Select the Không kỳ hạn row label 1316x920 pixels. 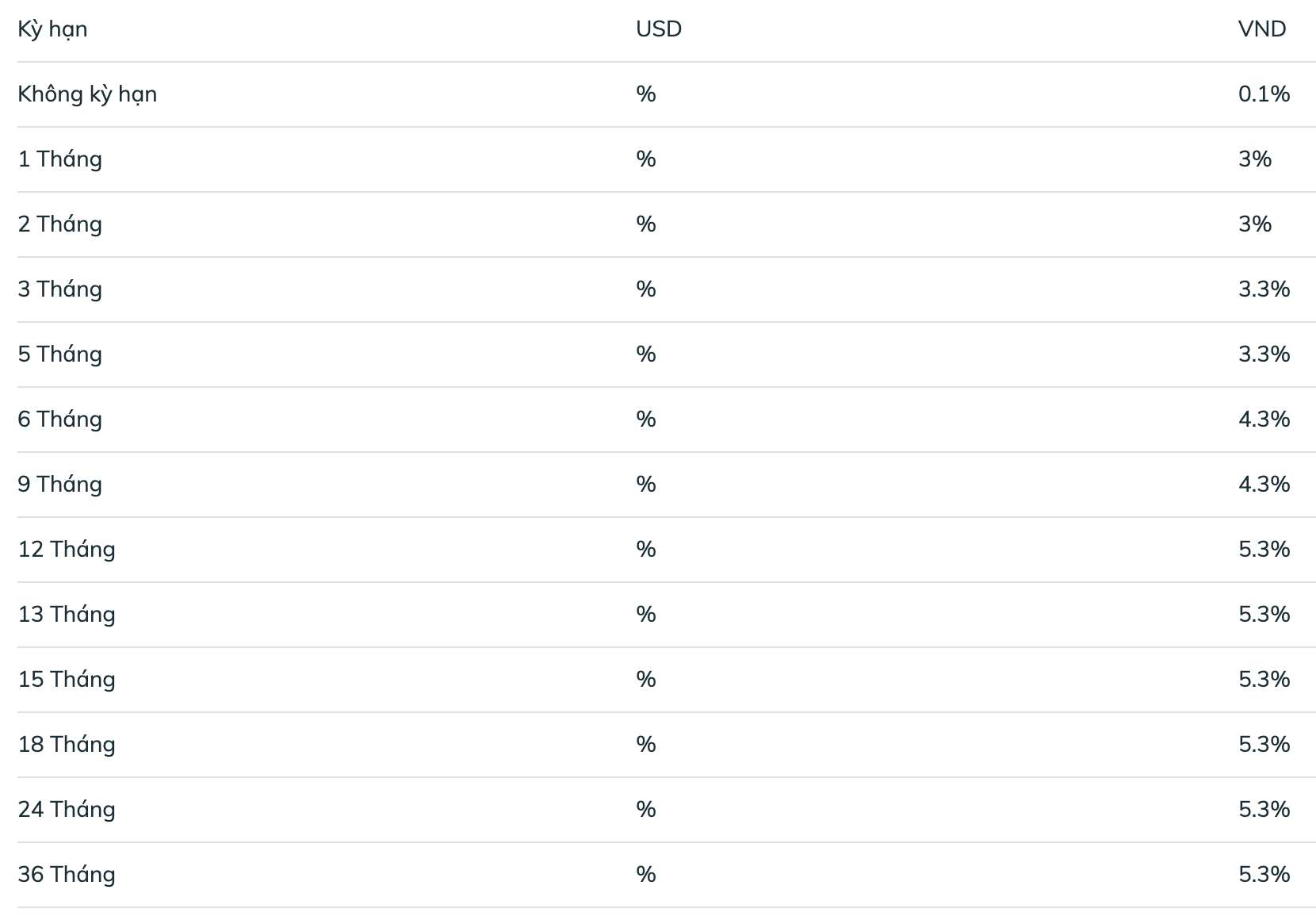pos(87,94)
